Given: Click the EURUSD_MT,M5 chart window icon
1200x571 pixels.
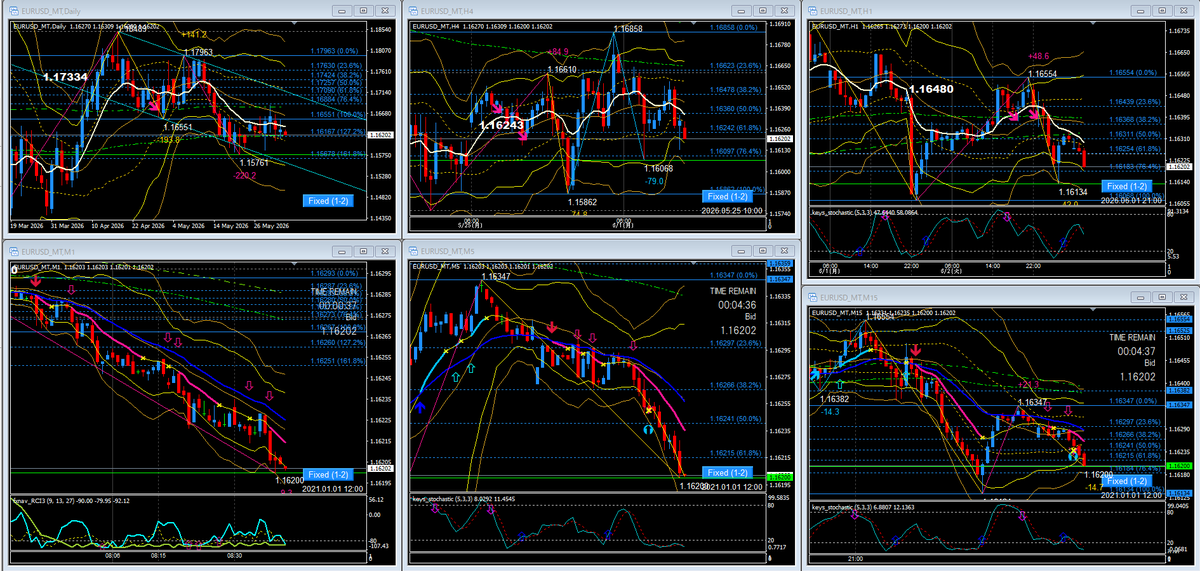Looking at the screenshot, I should tap(415, 250).
